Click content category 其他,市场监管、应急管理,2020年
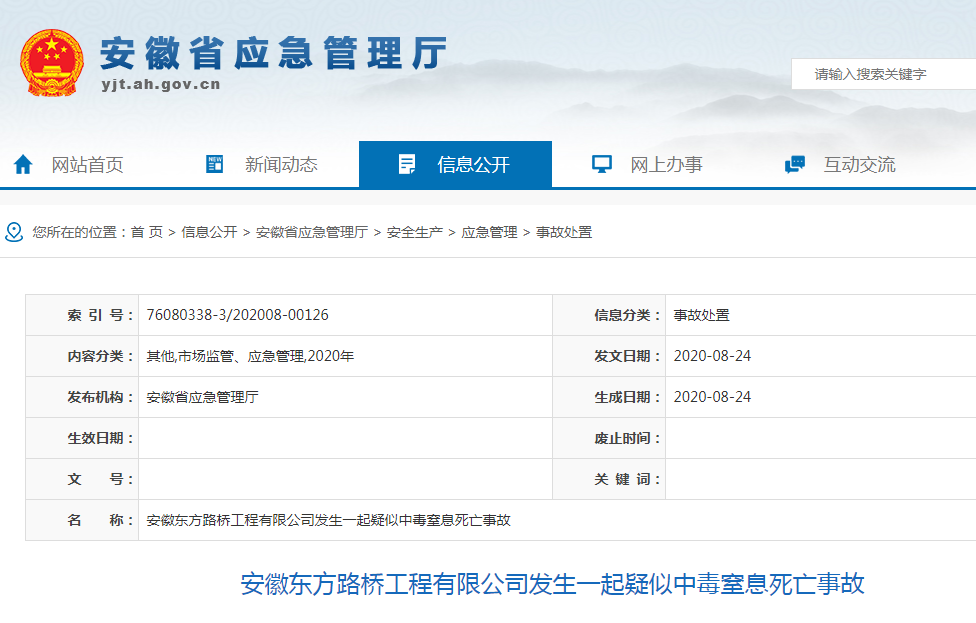The image size is (976, 623). pyautogui.click(x=250, y=356)
